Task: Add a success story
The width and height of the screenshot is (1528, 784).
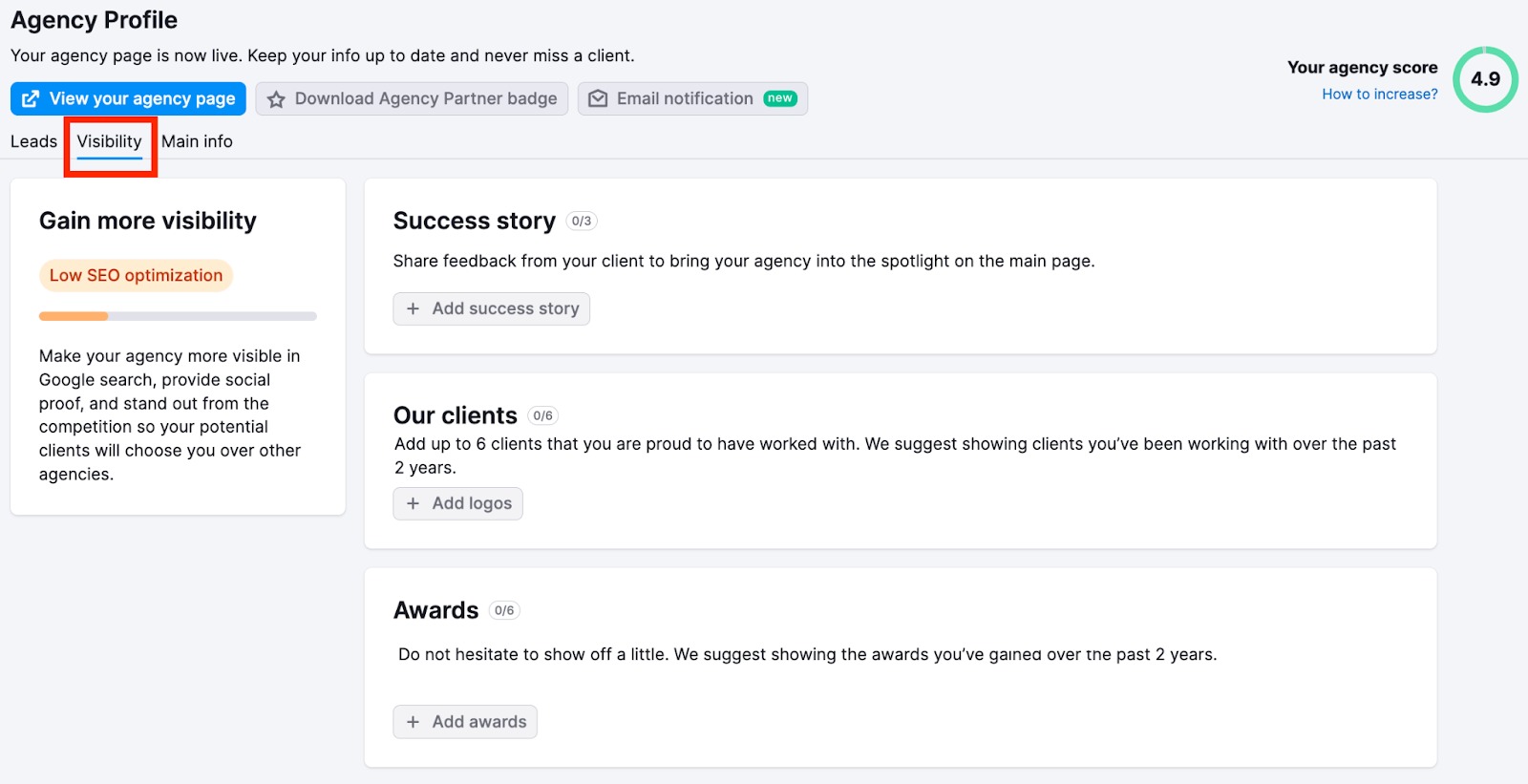Action: tap(492, 308)
